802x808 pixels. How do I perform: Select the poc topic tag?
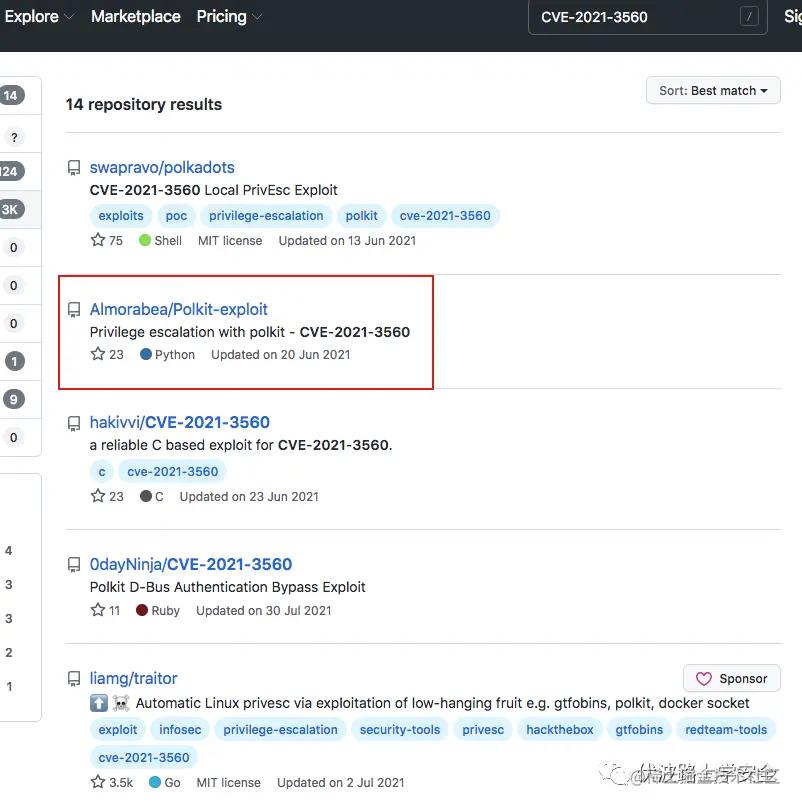pyautogui.click(x=176, y=216)
